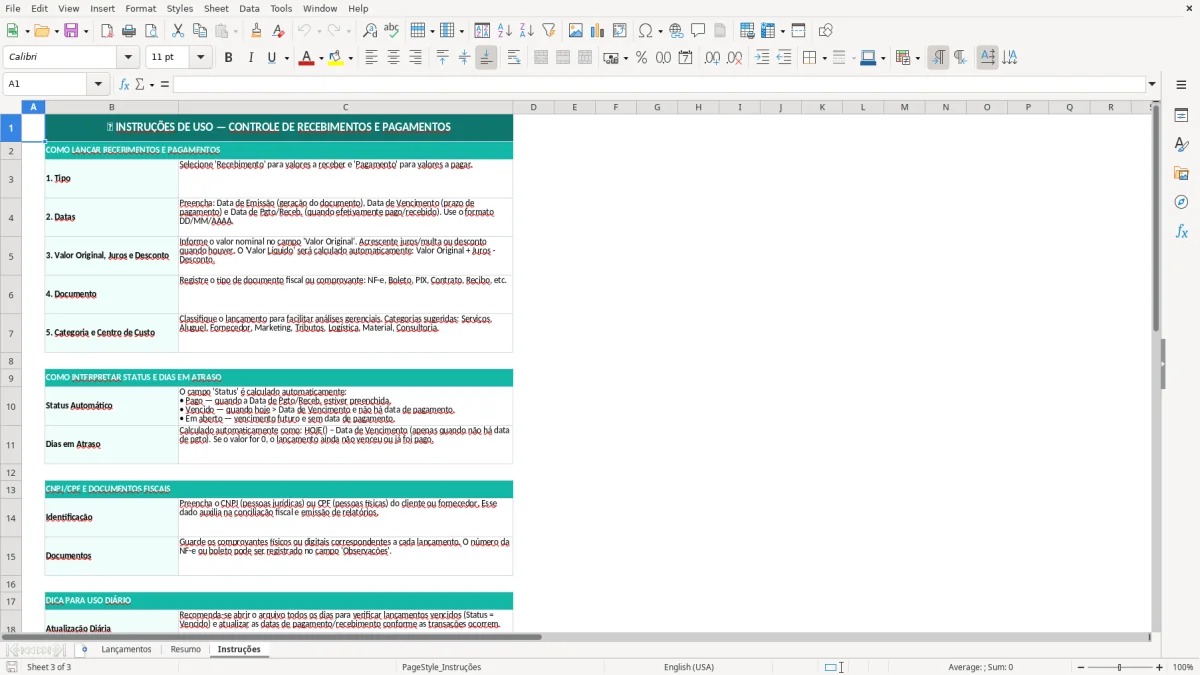Insert image icon
1200x675 pixels.
pos(576,31)
